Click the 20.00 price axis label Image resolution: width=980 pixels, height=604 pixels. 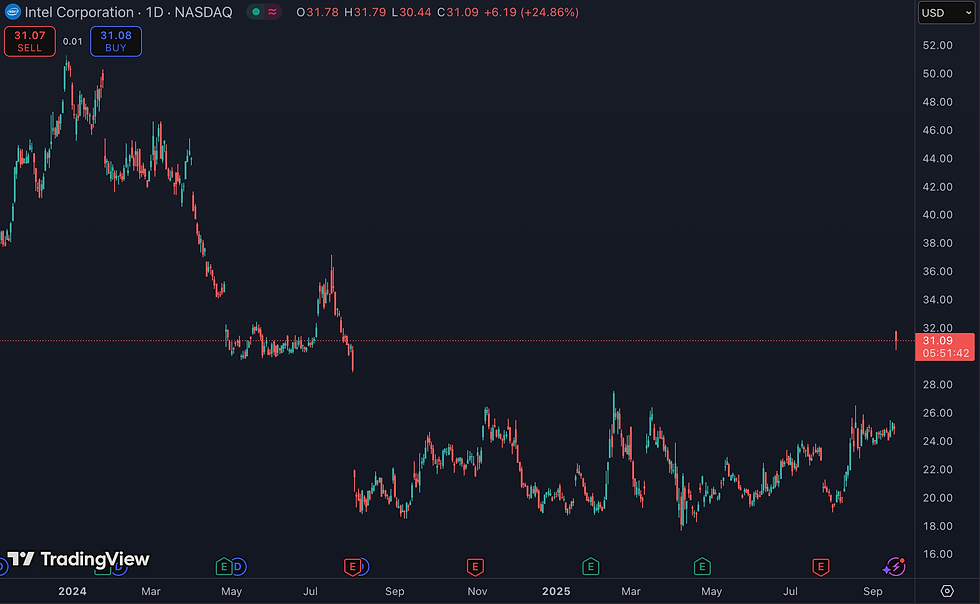pyautogui.click(x=938, y=498)
